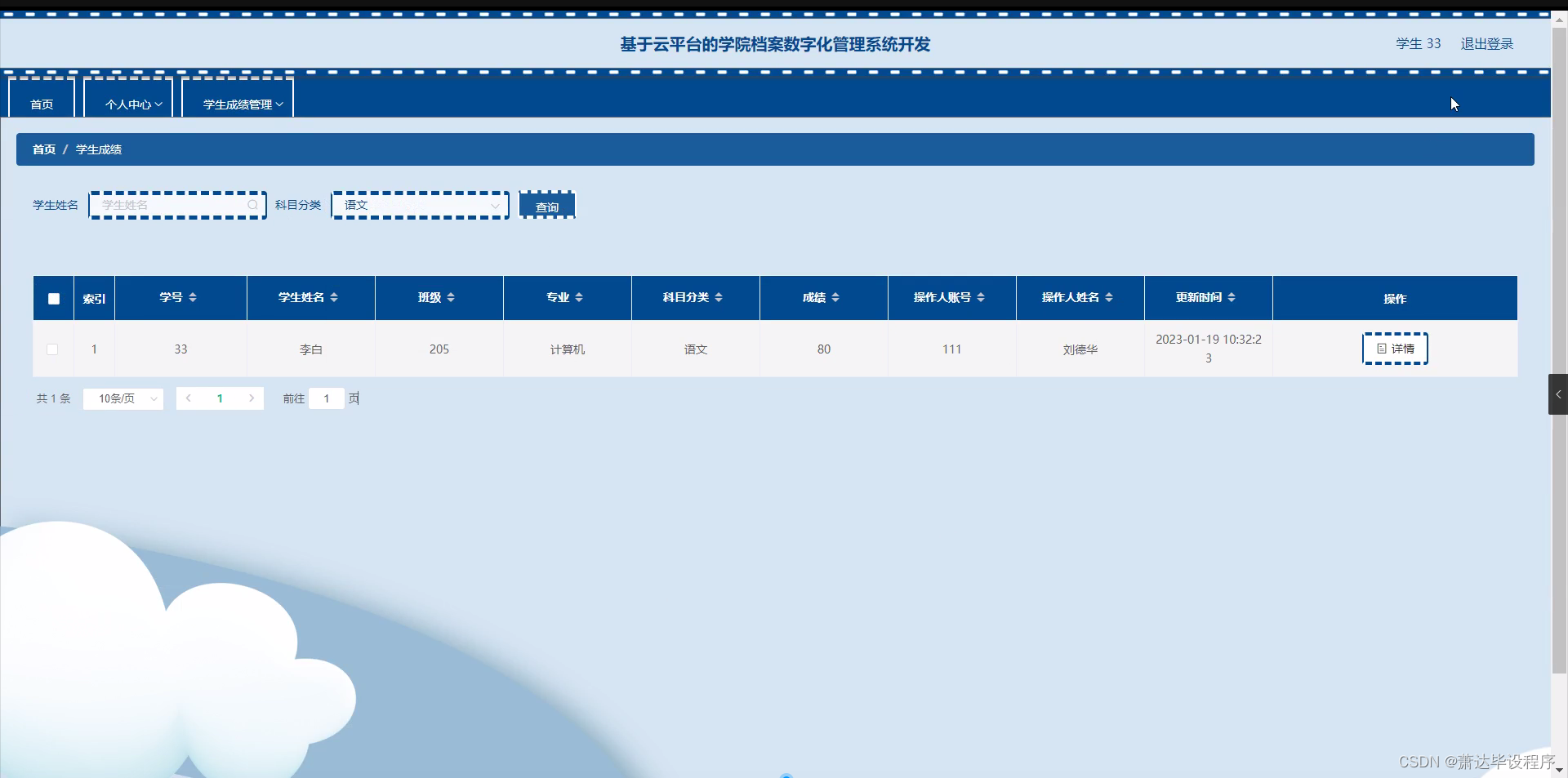
Task: Click the 退出登录 logout link
Action: point(1486,43)
